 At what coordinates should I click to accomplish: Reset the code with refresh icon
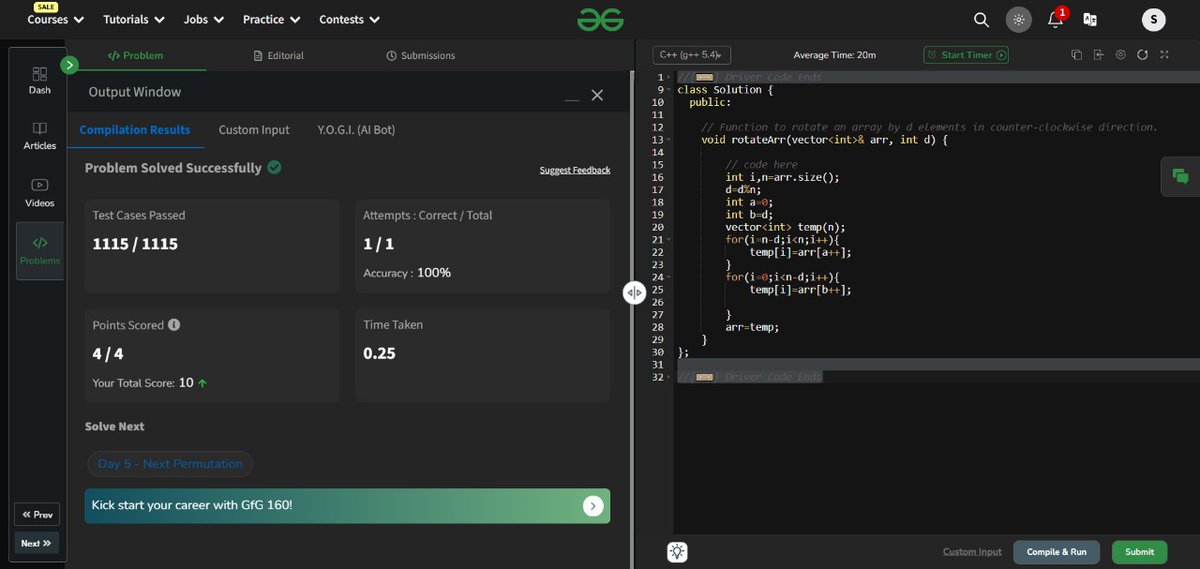click(1142, 55)
